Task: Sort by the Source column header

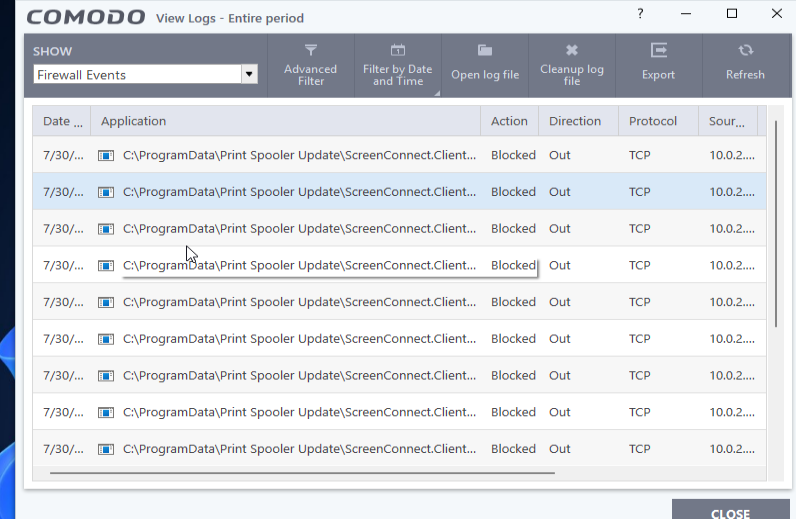Action: [x=728, y=121]
